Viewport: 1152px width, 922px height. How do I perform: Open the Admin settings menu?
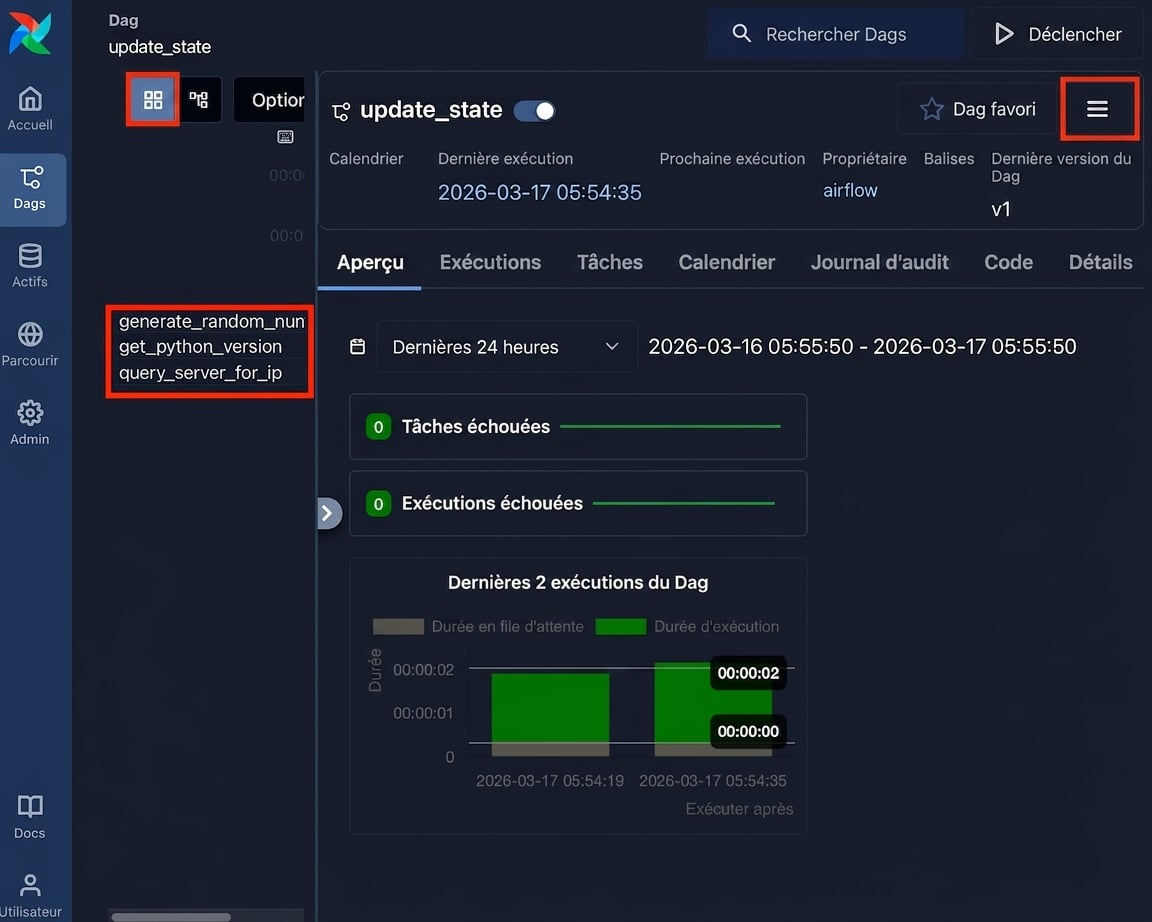(30, 423)
